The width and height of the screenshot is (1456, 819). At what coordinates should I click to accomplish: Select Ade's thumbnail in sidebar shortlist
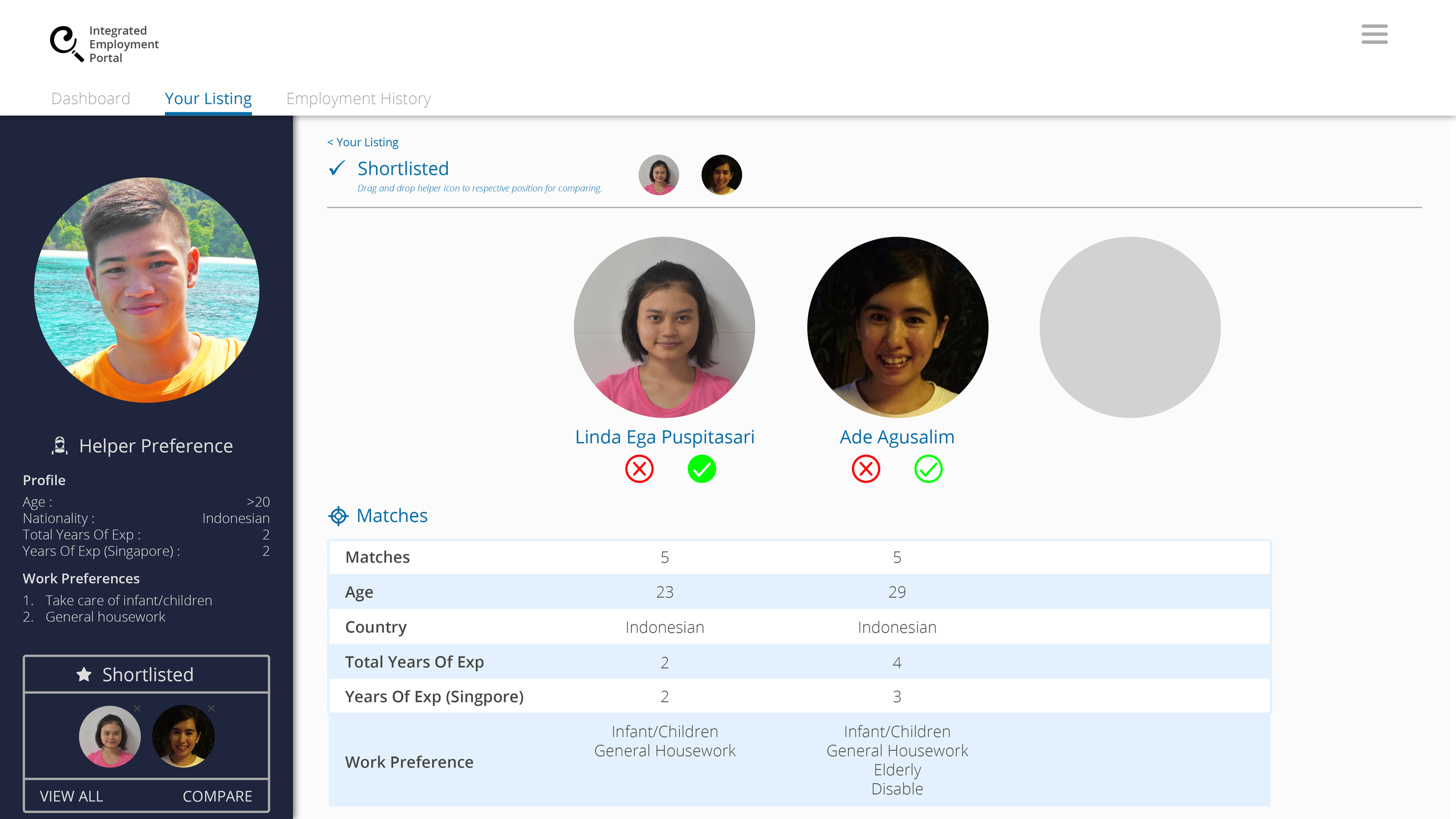(x=183, y=736)
